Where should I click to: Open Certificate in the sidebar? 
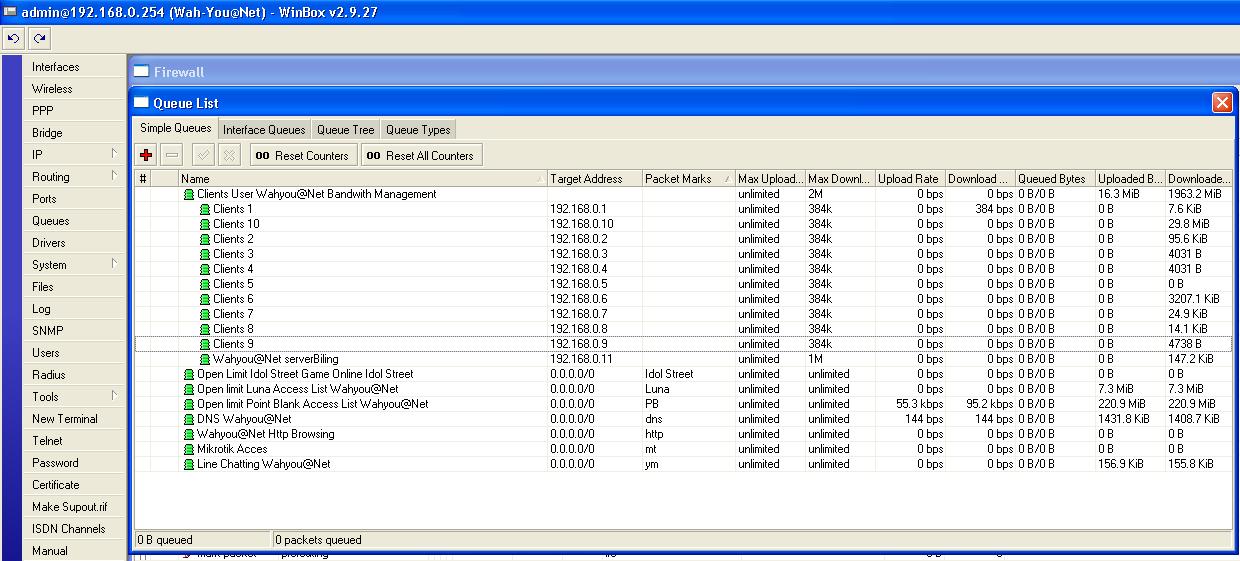pyautogui.click(x=75, y=485)
